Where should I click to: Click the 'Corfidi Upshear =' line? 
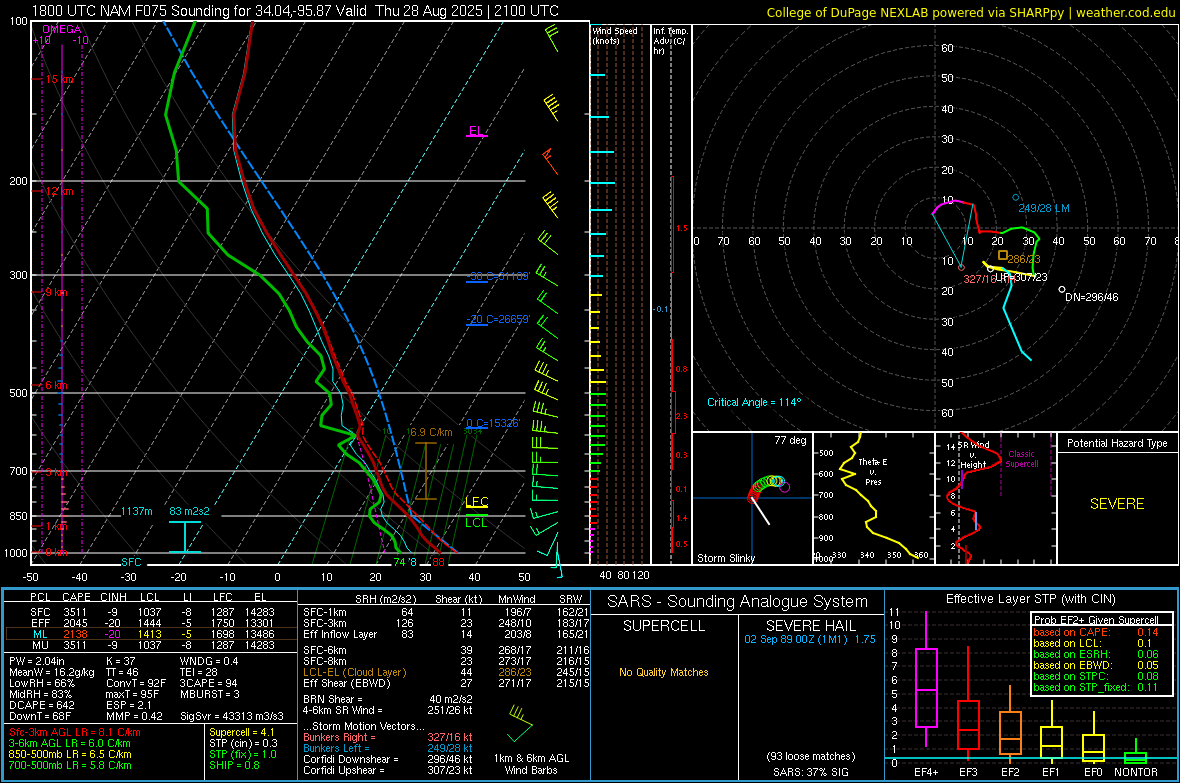click(388, 770)
